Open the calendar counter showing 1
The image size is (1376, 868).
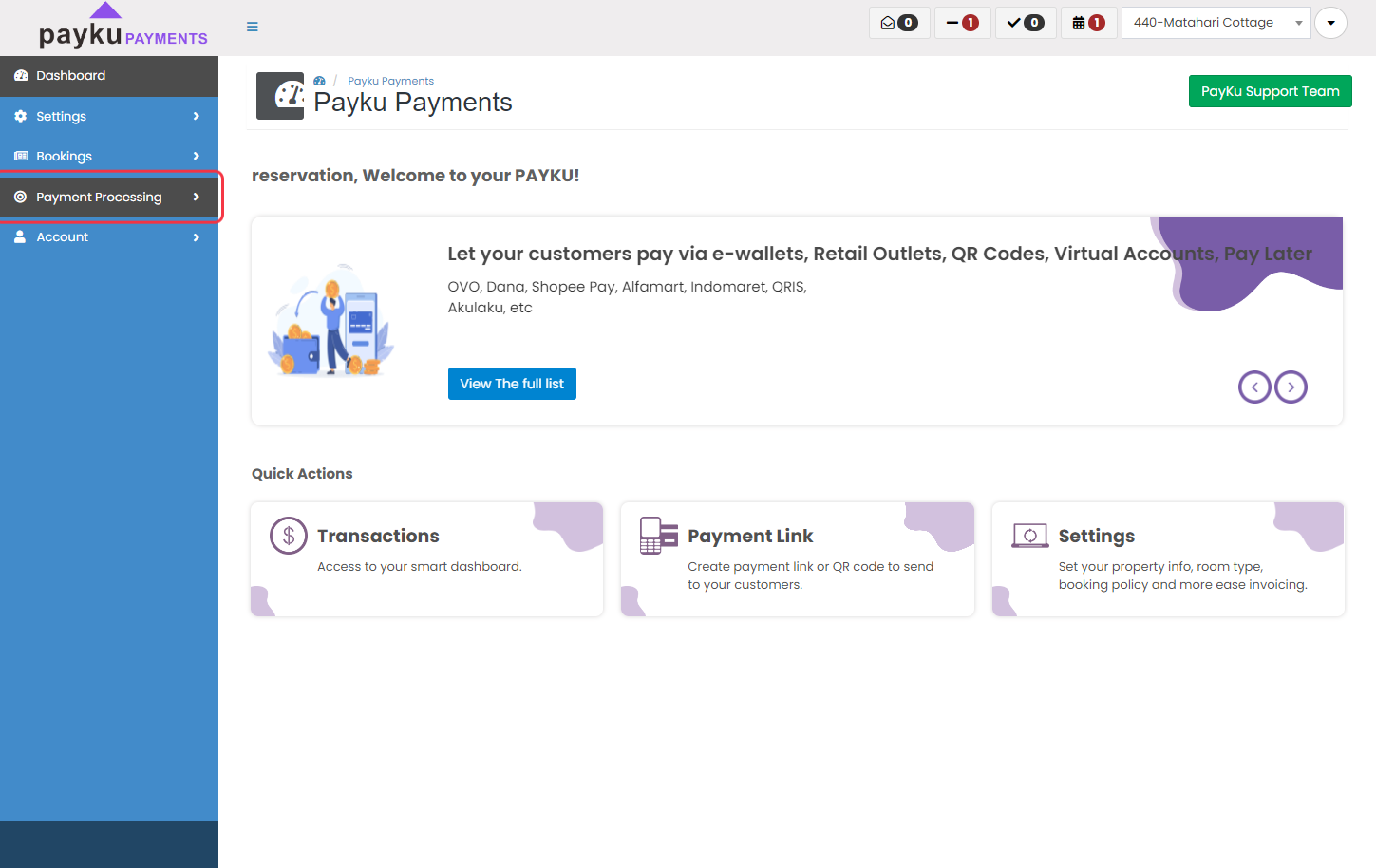1088,23
